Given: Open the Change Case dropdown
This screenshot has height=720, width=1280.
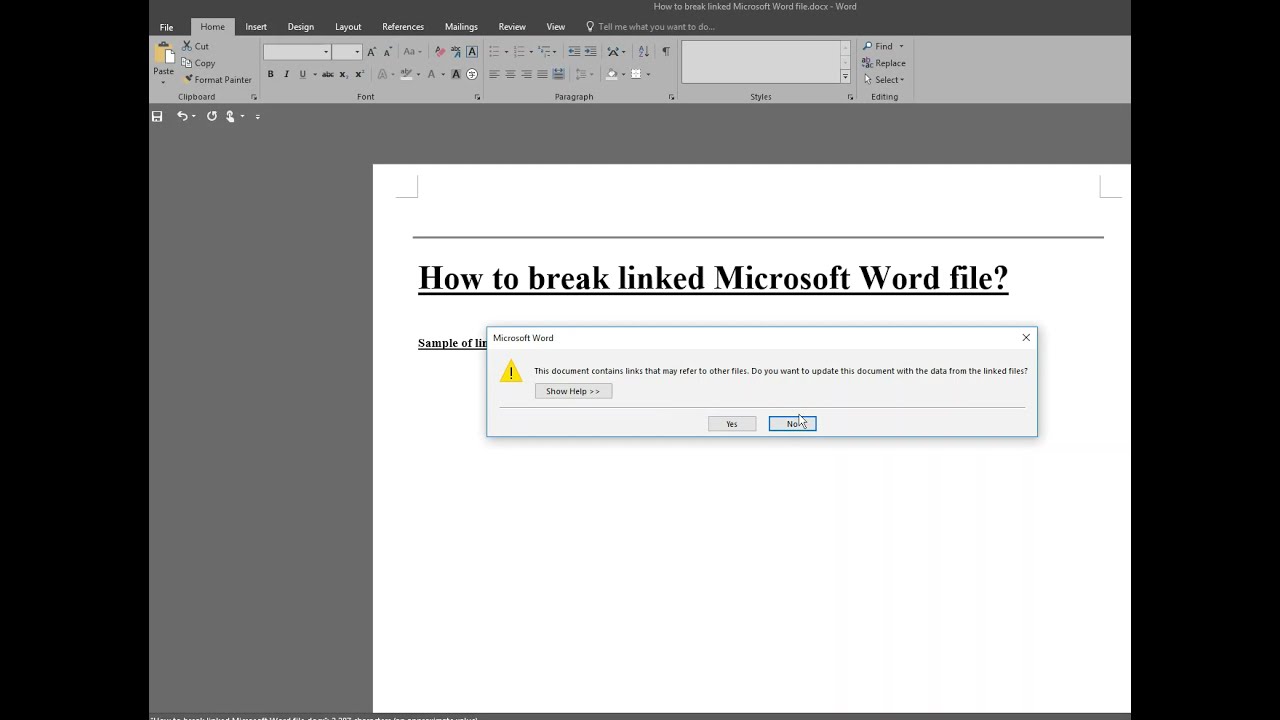Looking at the screenshot, I should tap(412, 51).
